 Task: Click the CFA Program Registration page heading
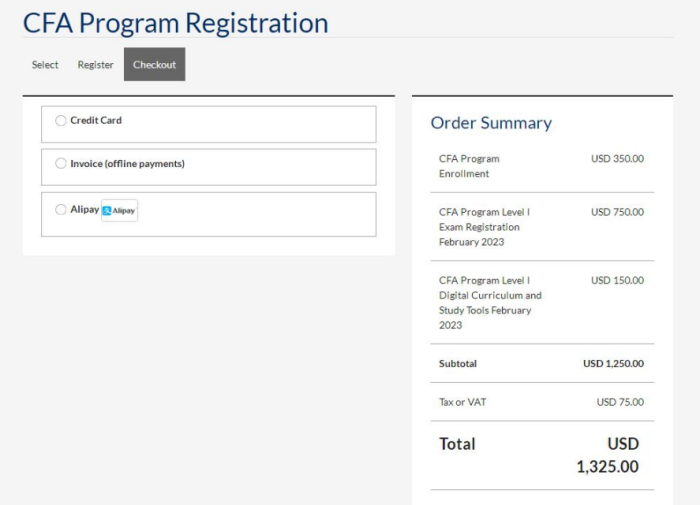[x=175, y=22]
